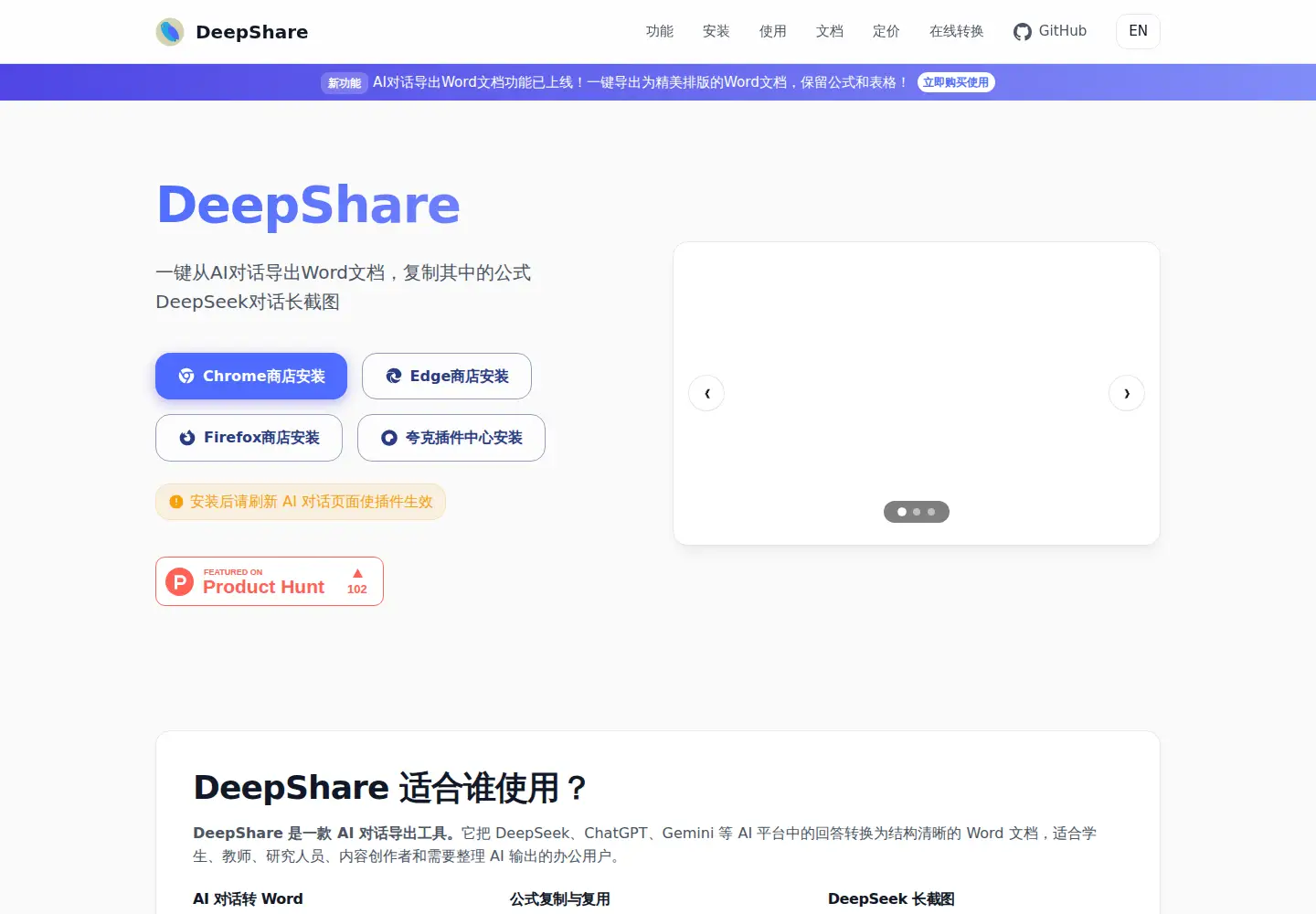Click the orange warning icon in refresh notice
The width and height of the screenshot is (1316, 914).
click(176, 502)
